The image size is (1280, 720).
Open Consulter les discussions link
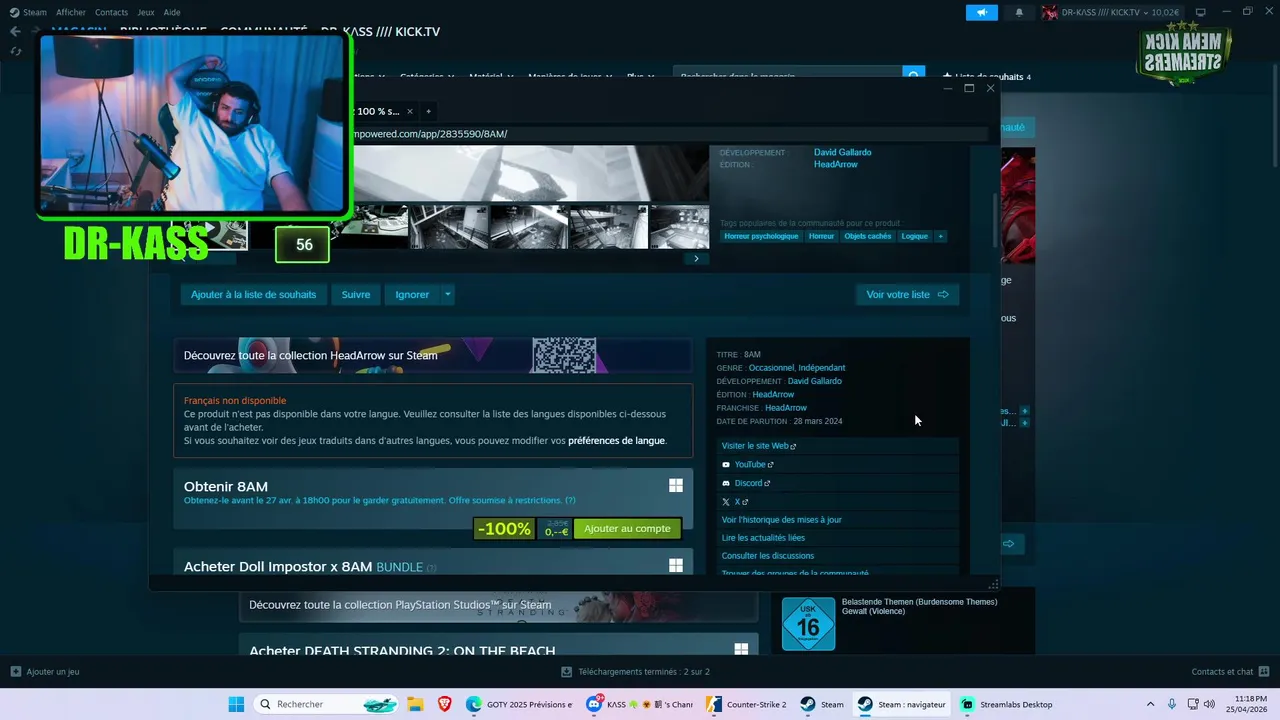pos(768,556)
